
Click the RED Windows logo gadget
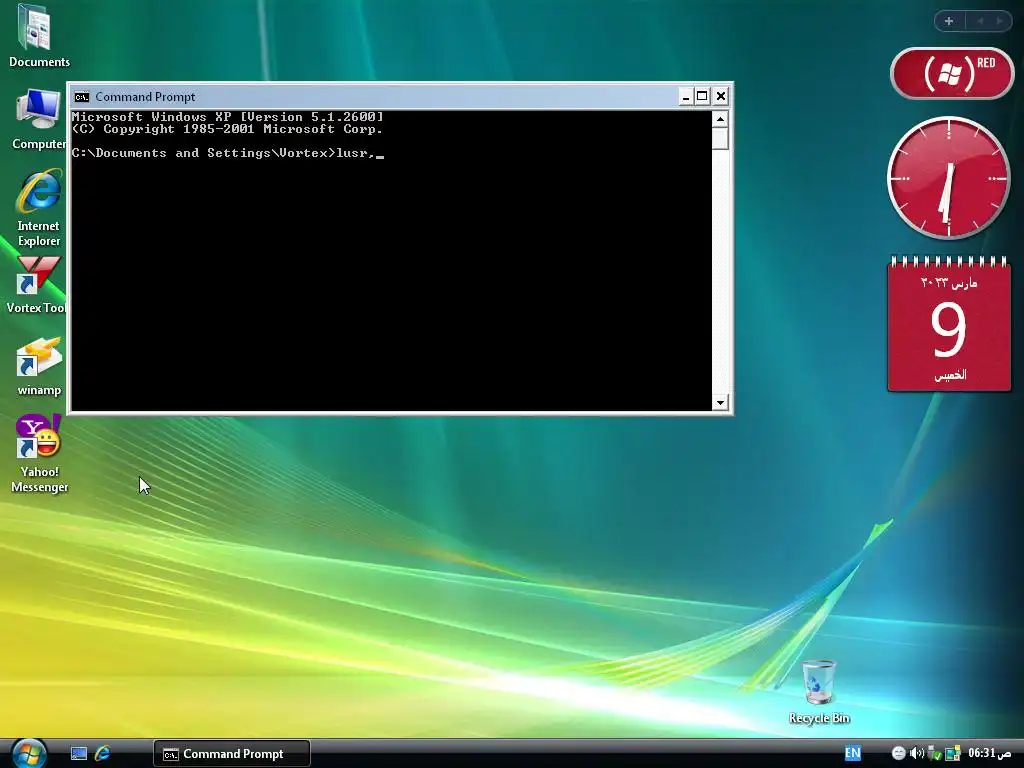point(952,73)
